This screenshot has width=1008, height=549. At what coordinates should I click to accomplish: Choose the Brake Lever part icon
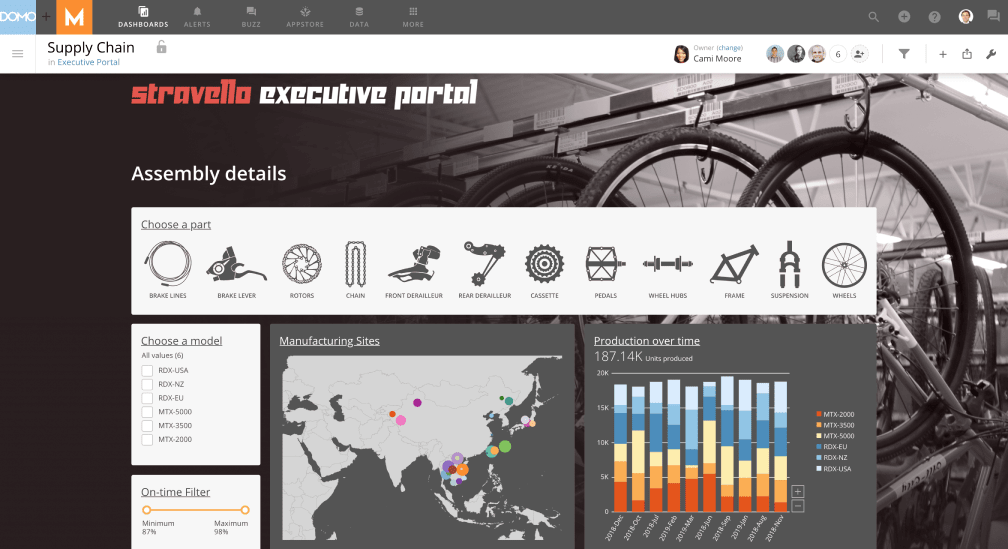pos(237,265)
